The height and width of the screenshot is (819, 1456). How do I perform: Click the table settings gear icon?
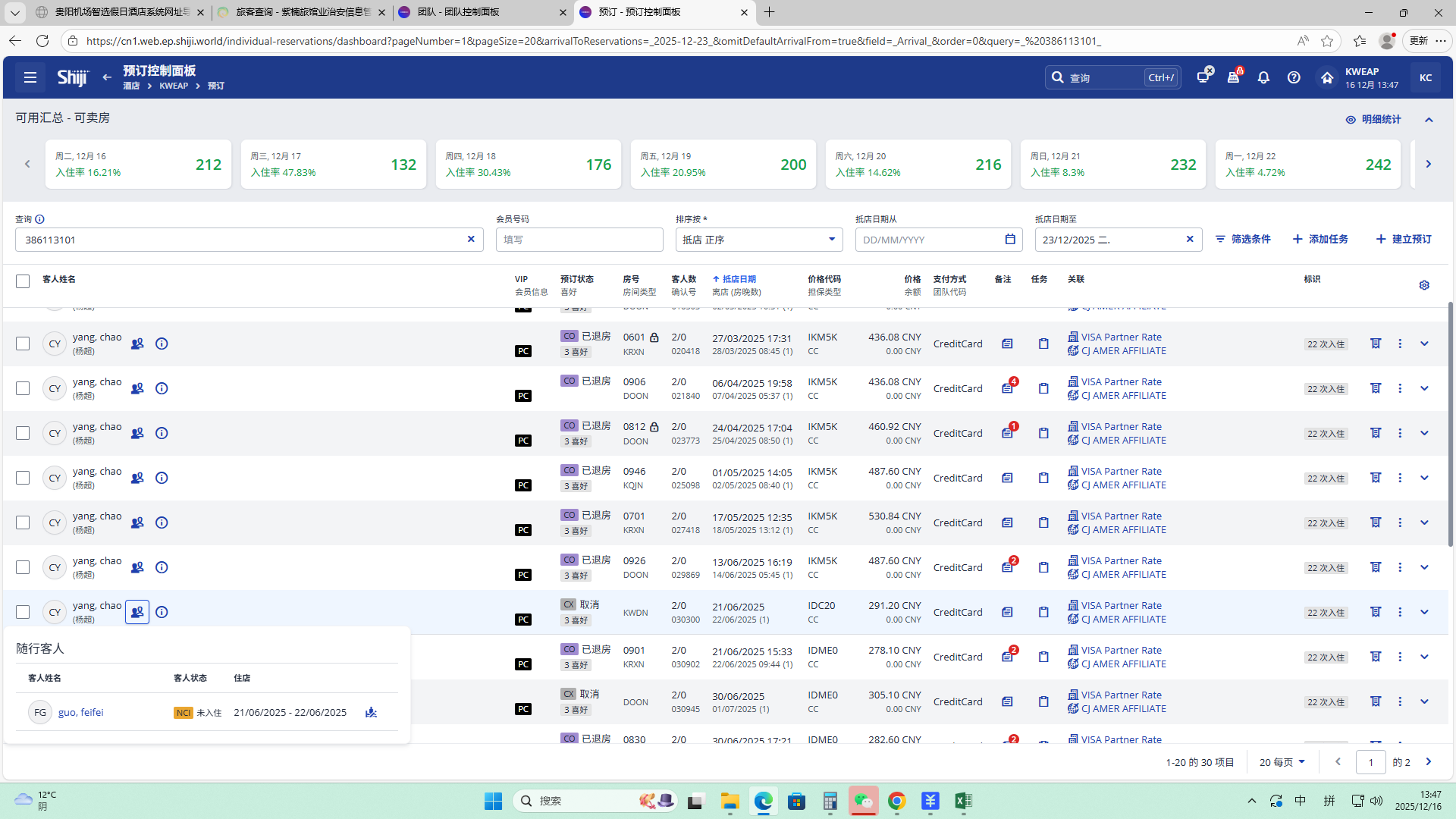1424,285
